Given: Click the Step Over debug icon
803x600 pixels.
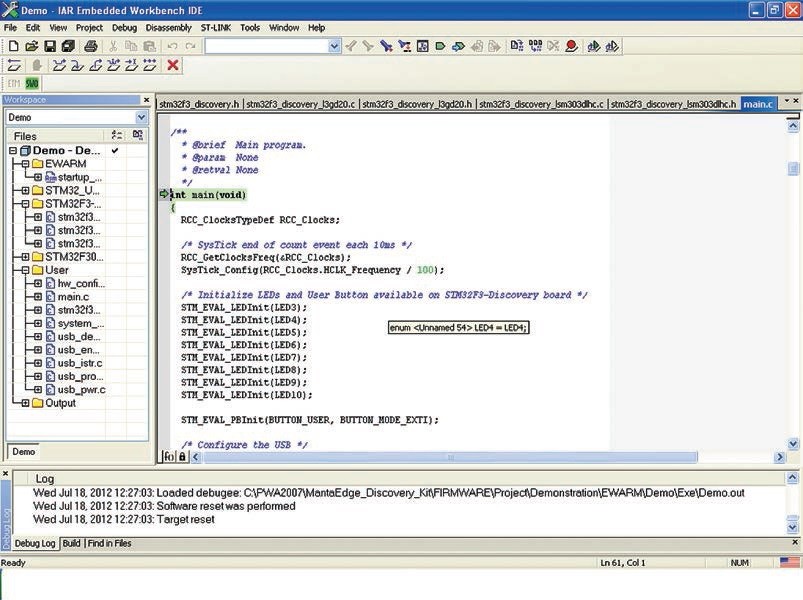Looking at the screenshot, I should point(59,65).
